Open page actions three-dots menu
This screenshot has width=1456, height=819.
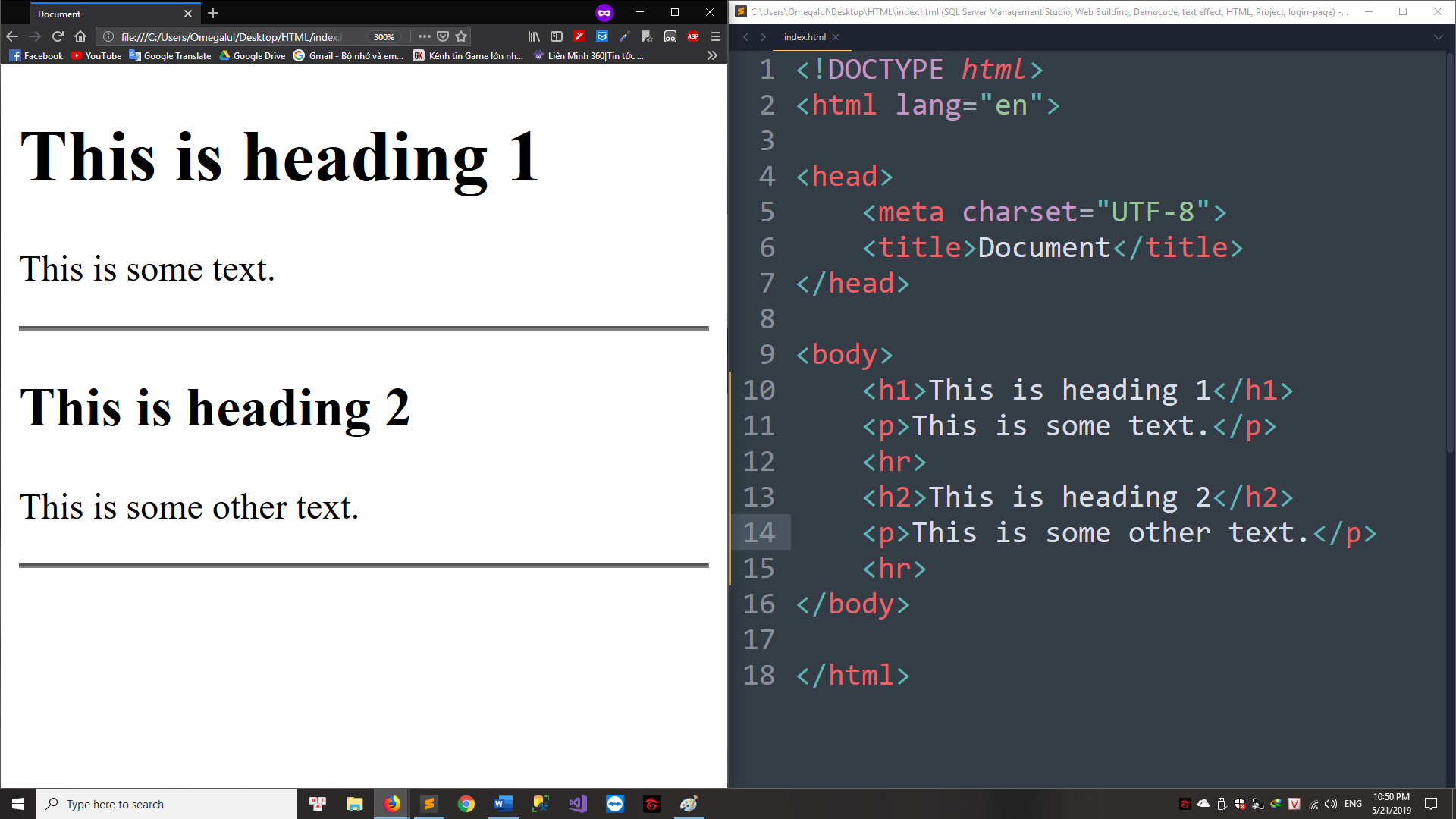pos(425,36)
